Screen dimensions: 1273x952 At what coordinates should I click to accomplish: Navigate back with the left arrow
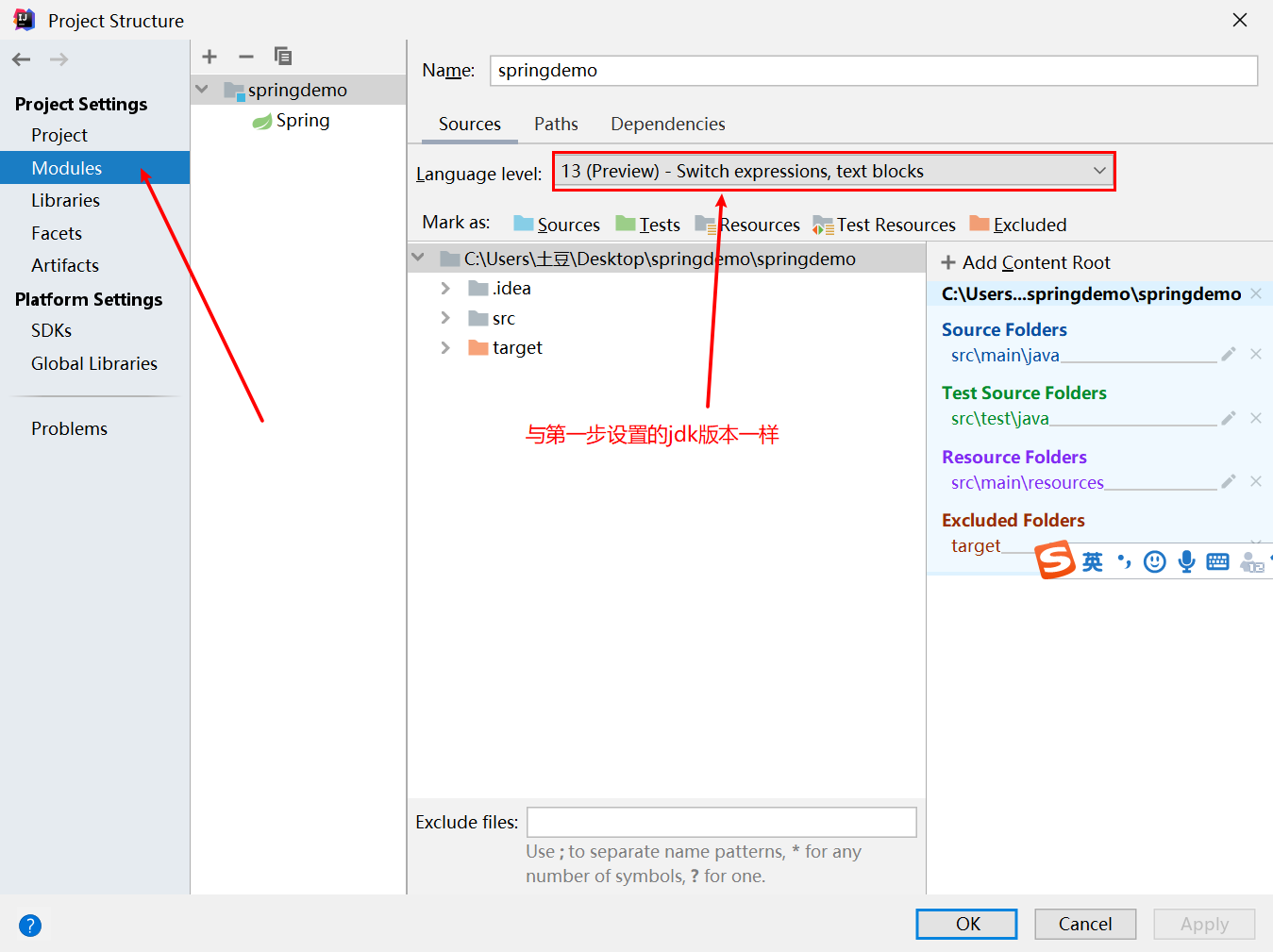tap(21, 58)
